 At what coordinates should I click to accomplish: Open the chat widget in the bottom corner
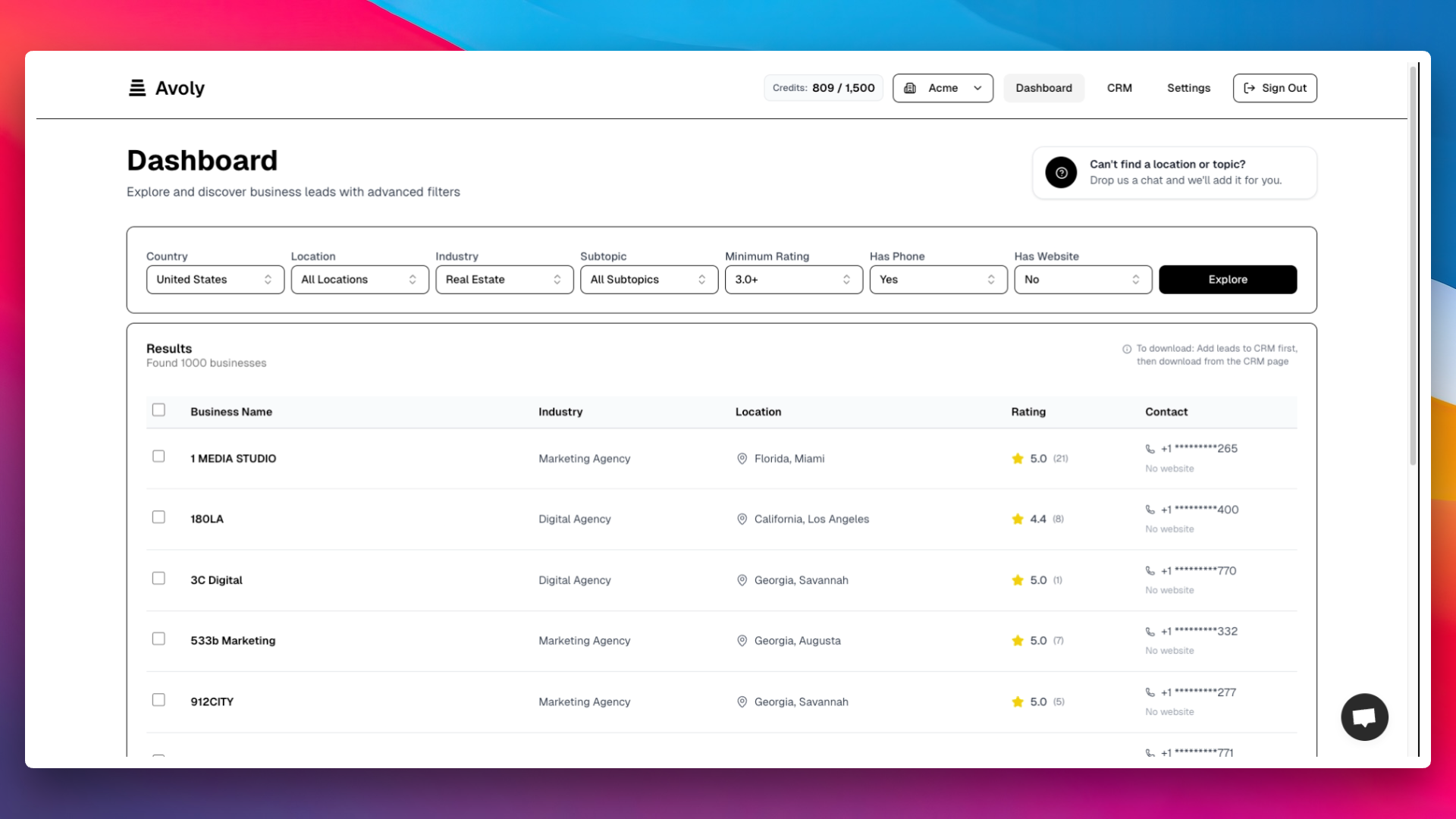point(1364,717)
